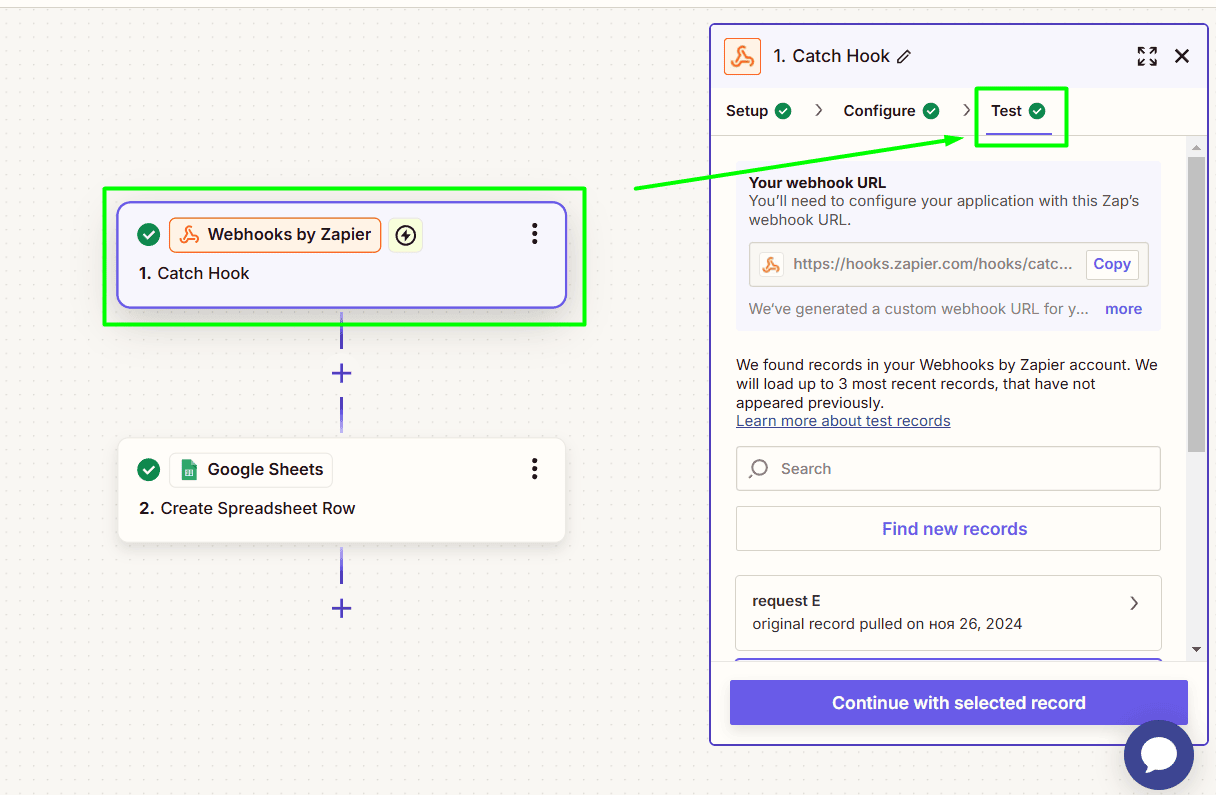1216x795 pixels.
Task: Open the Test tab
Action: [x=1018, y=111]
